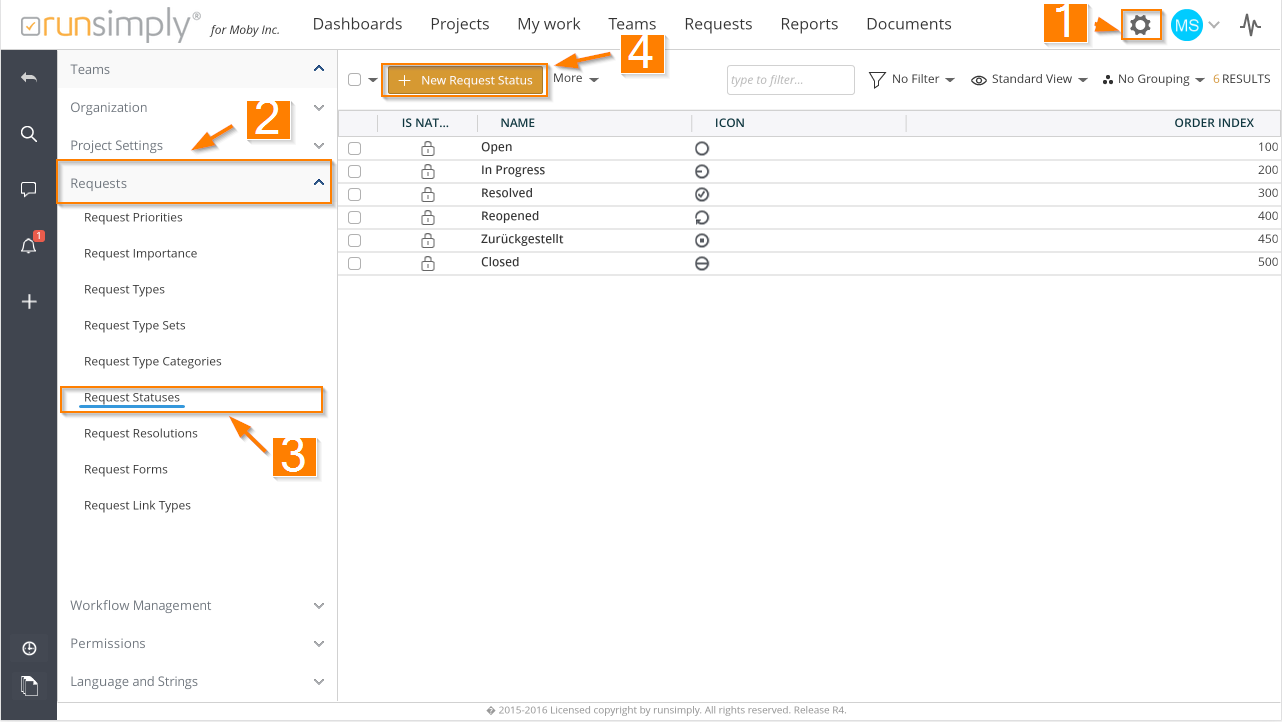Click the back arrow sidebar icon
This screenshot has height=722, width=1282.
pos(29,77)
